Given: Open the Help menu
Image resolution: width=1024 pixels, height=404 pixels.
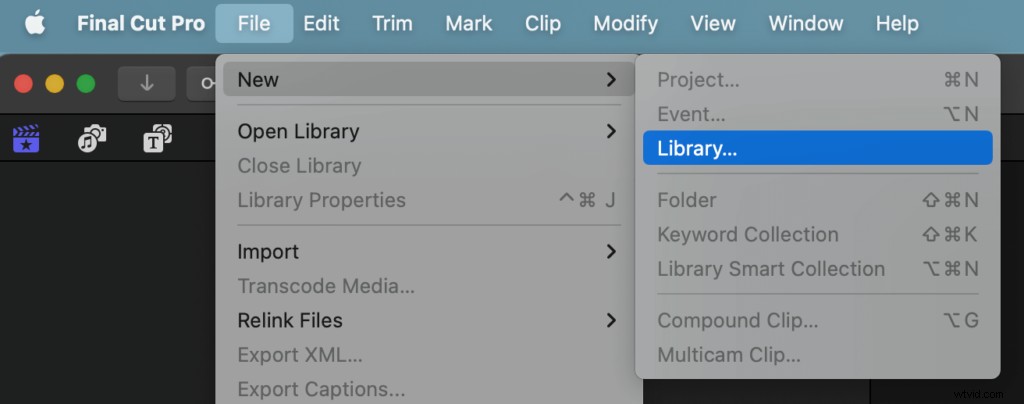Looking at the screenshot, I should pyautogui.click(x=897, y=23).
